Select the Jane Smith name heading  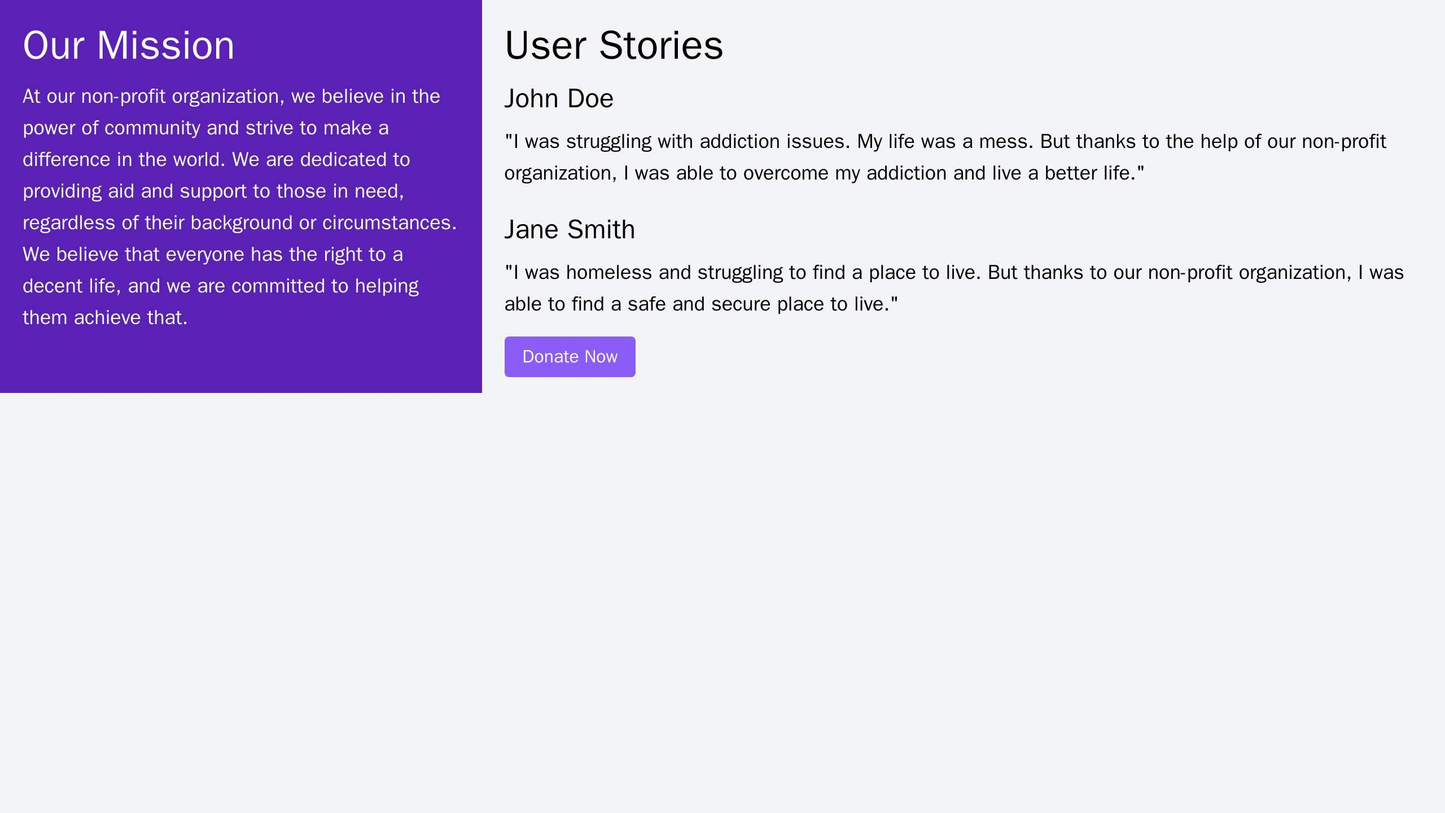point(569,230)
